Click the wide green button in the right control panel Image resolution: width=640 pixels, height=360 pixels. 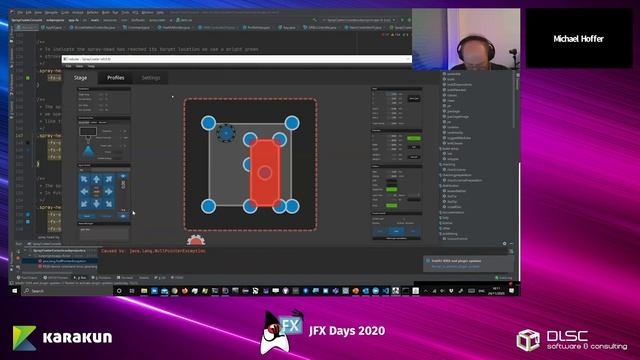coord(414,138)
